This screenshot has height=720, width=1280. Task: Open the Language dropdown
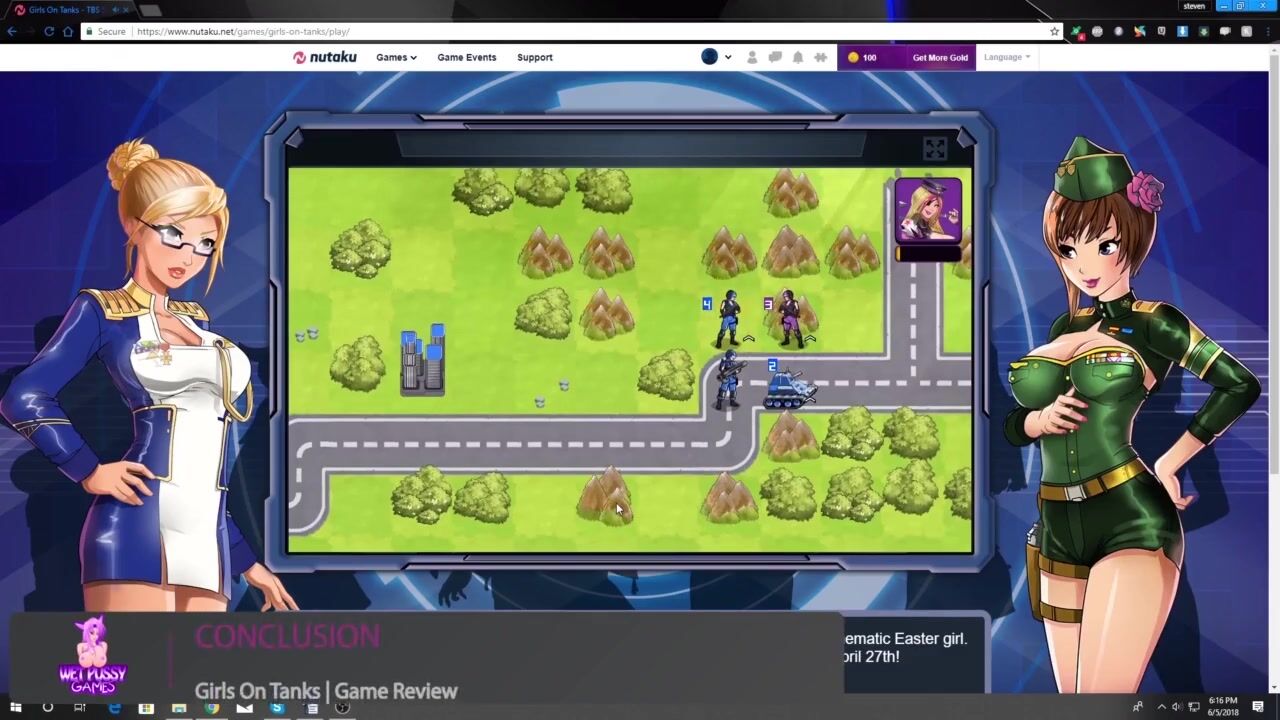coord(1006,58)
